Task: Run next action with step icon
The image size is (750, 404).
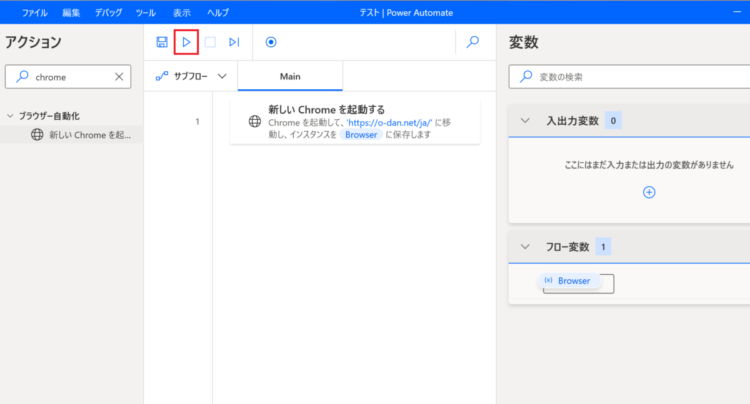Action: coord(234,42)
